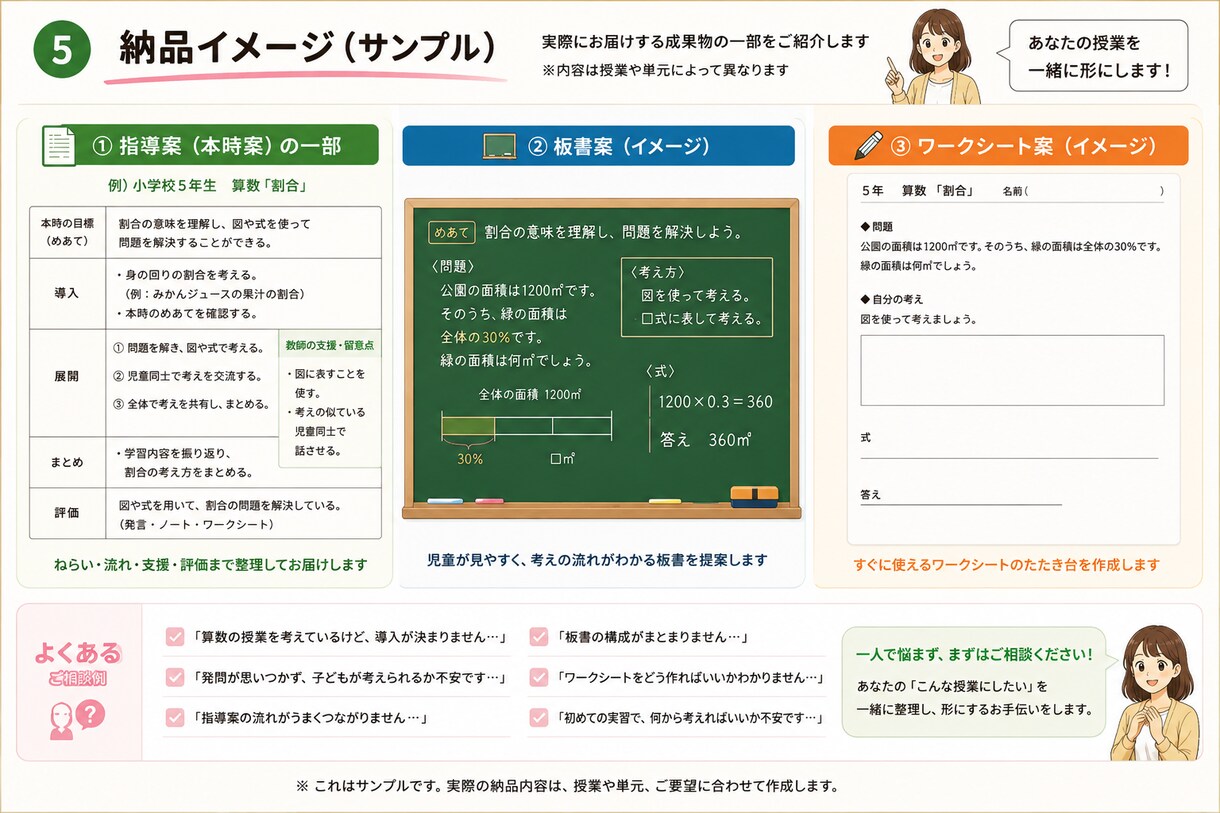Toggle checkbox for 算数の授業を考えているけど、導入が決まりません
The image size is (1220, 813).
coord(175,637)
